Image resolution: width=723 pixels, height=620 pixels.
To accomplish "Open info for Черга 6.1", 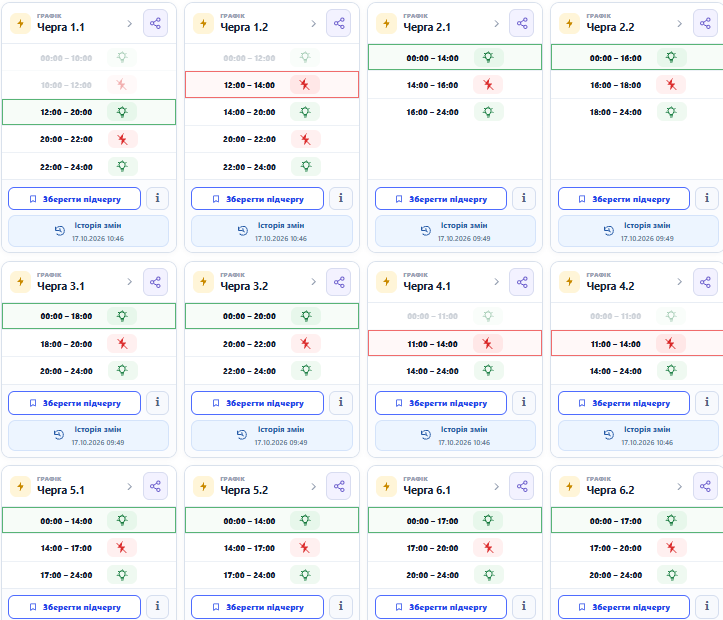I will tap(524, 607).
